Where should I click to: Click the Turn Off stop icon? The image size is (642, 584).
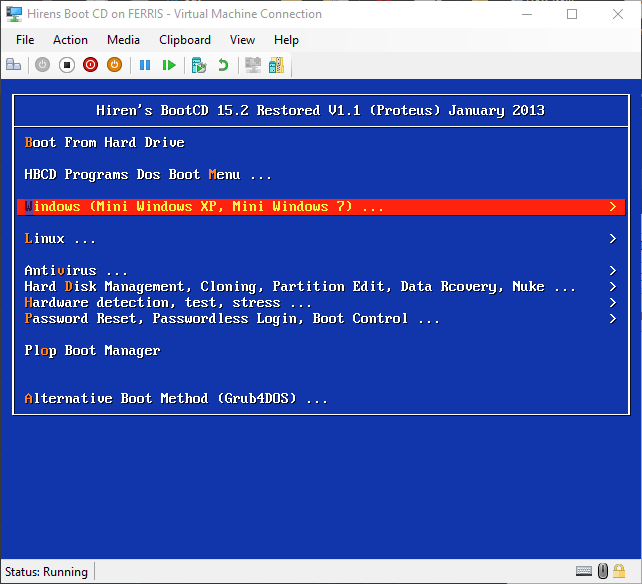click(67, 65)
